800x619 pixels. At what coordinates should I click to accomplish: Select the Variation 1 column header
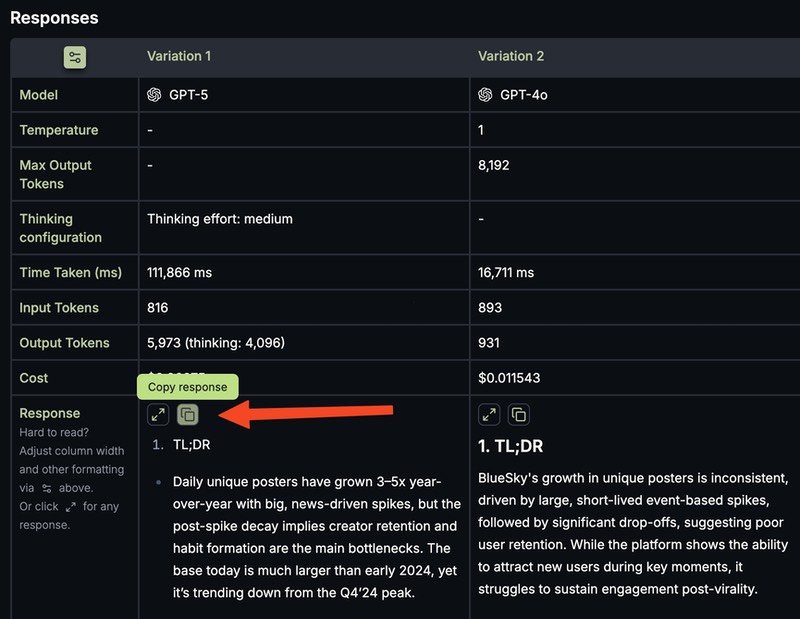point(179,56)
